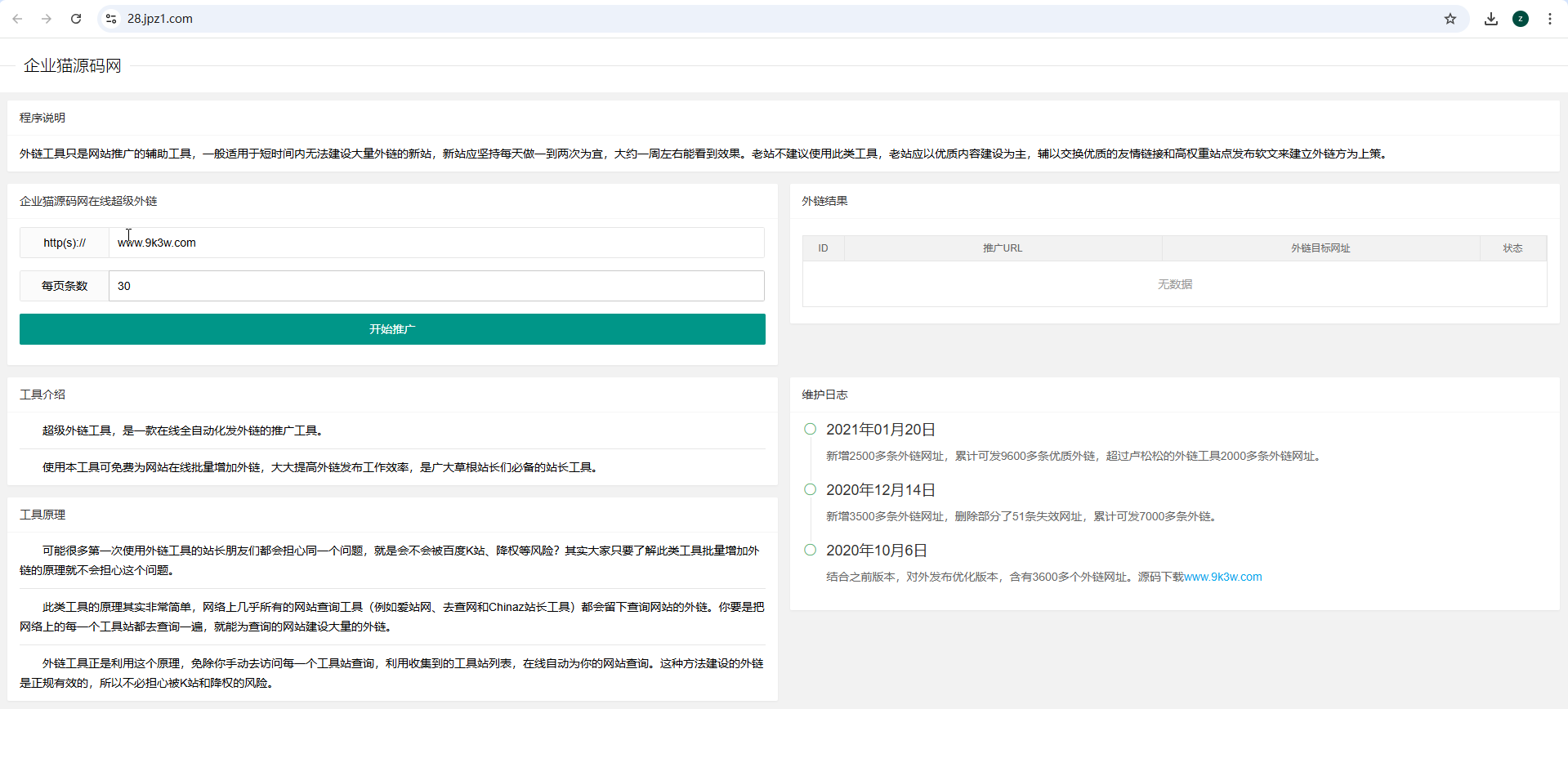The height and width of the screenshot is (767, 1568).
Task: Click the ID column header
Action: (x=823, y=248)
